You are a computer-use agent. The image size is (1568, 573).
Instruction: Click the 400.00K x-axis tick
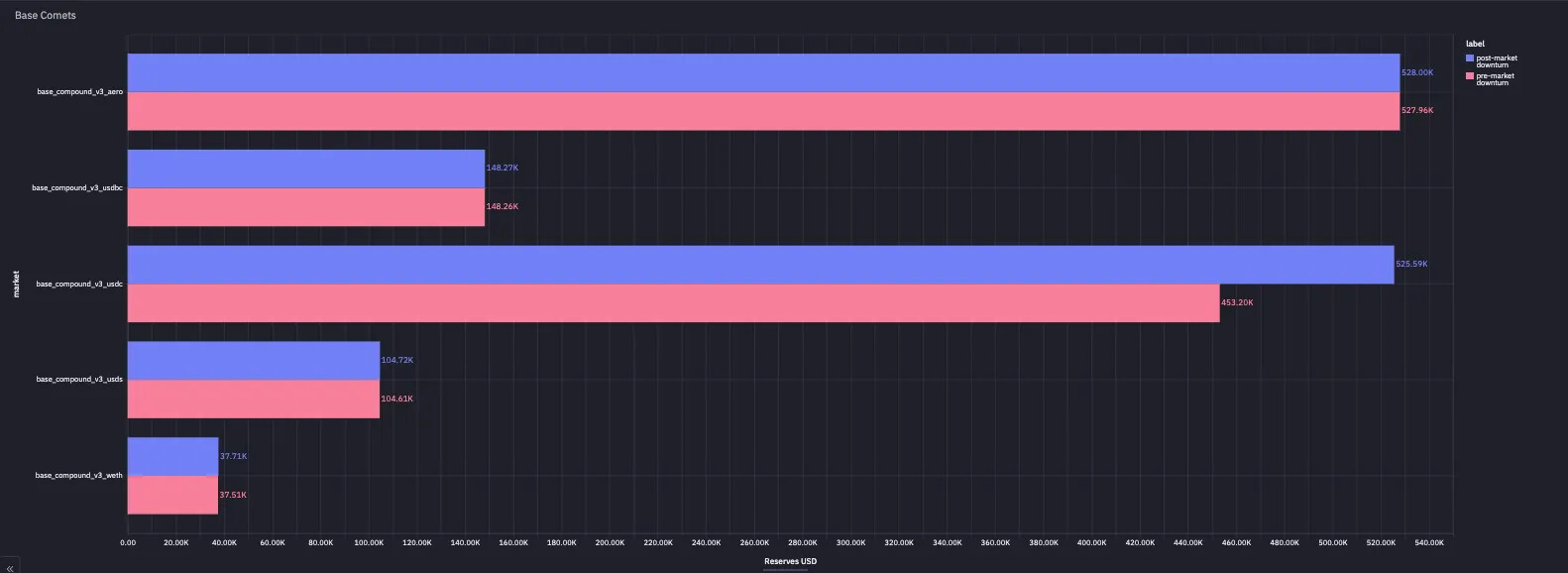point(1091,543)
